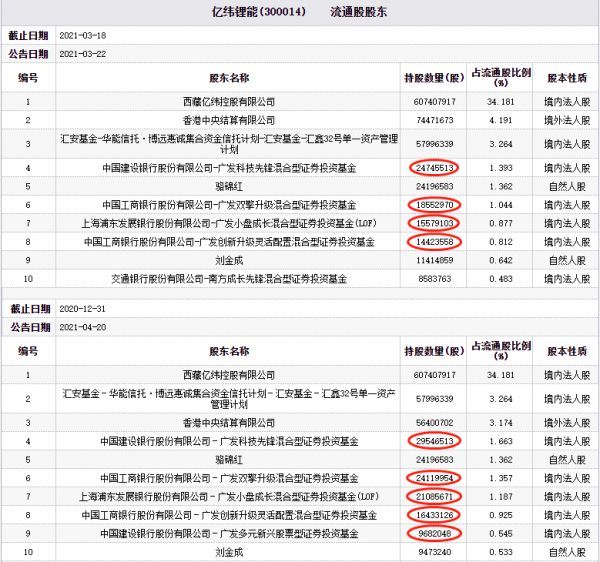This screenshot has width=600, height=562.
Task: Select 西藏亿纬控股有限公司 in the 2021-03-18 table
Action: tap(229, 102)
